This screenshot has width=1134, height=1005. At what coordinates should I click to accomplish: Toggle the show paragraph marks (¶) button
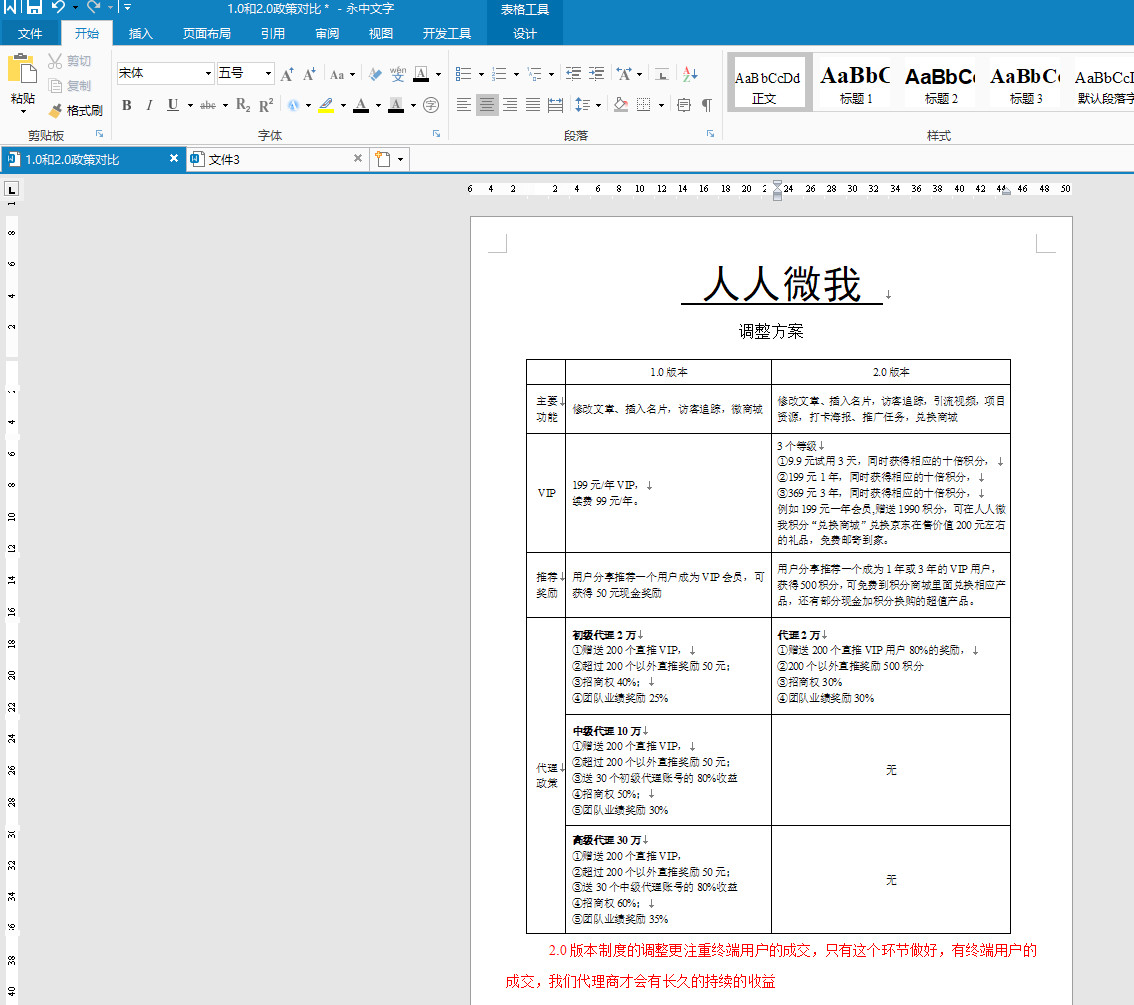pos(707,106)
